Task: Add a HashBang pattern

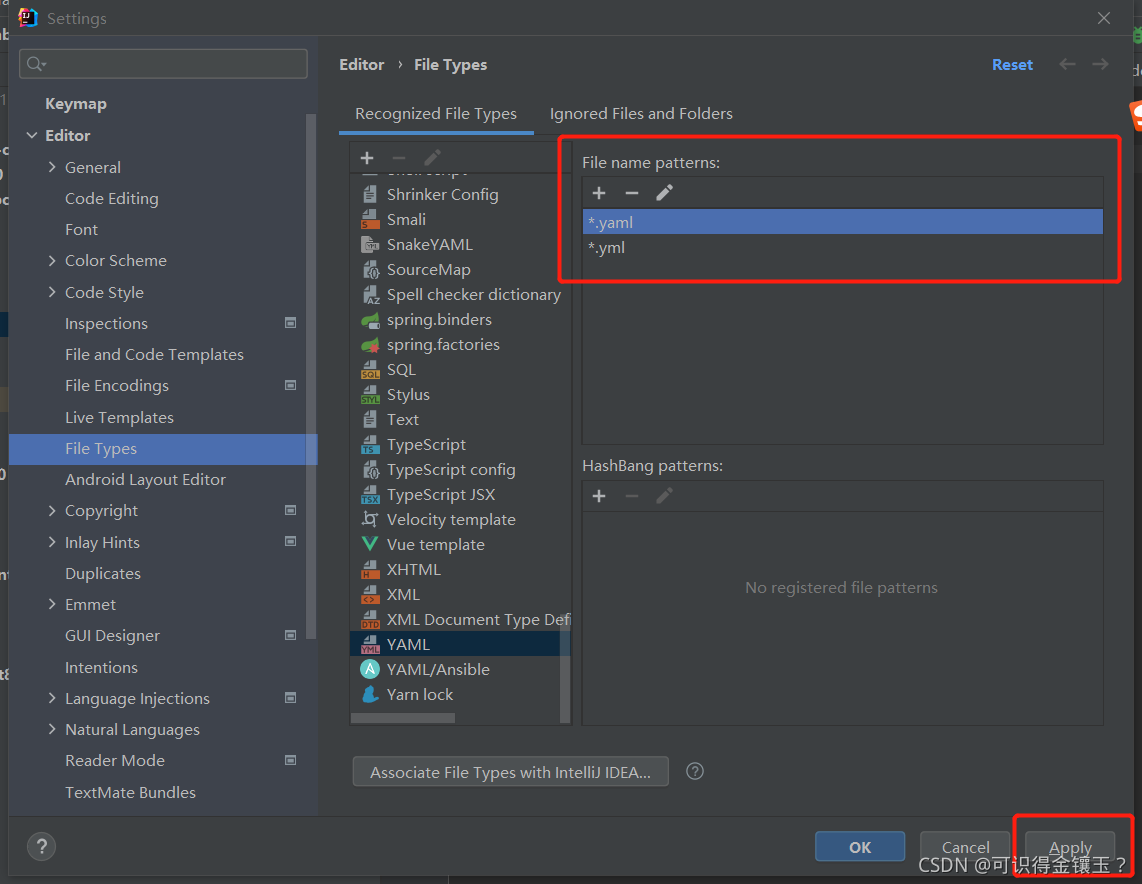Action: [599, 496]
